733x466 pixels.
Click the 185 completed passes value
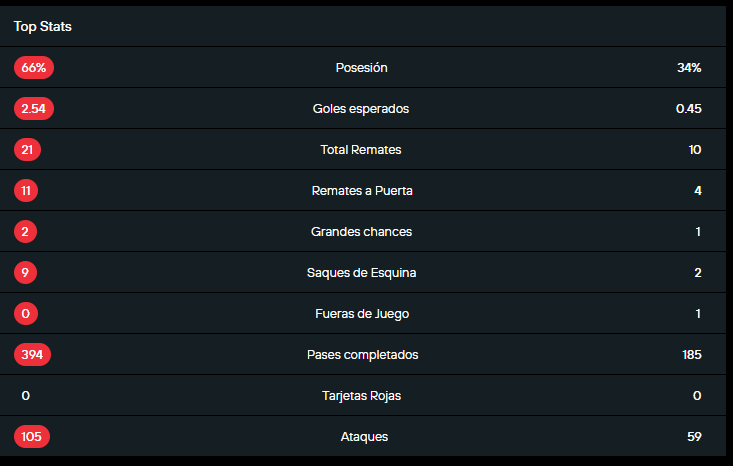tap(687, 355)
